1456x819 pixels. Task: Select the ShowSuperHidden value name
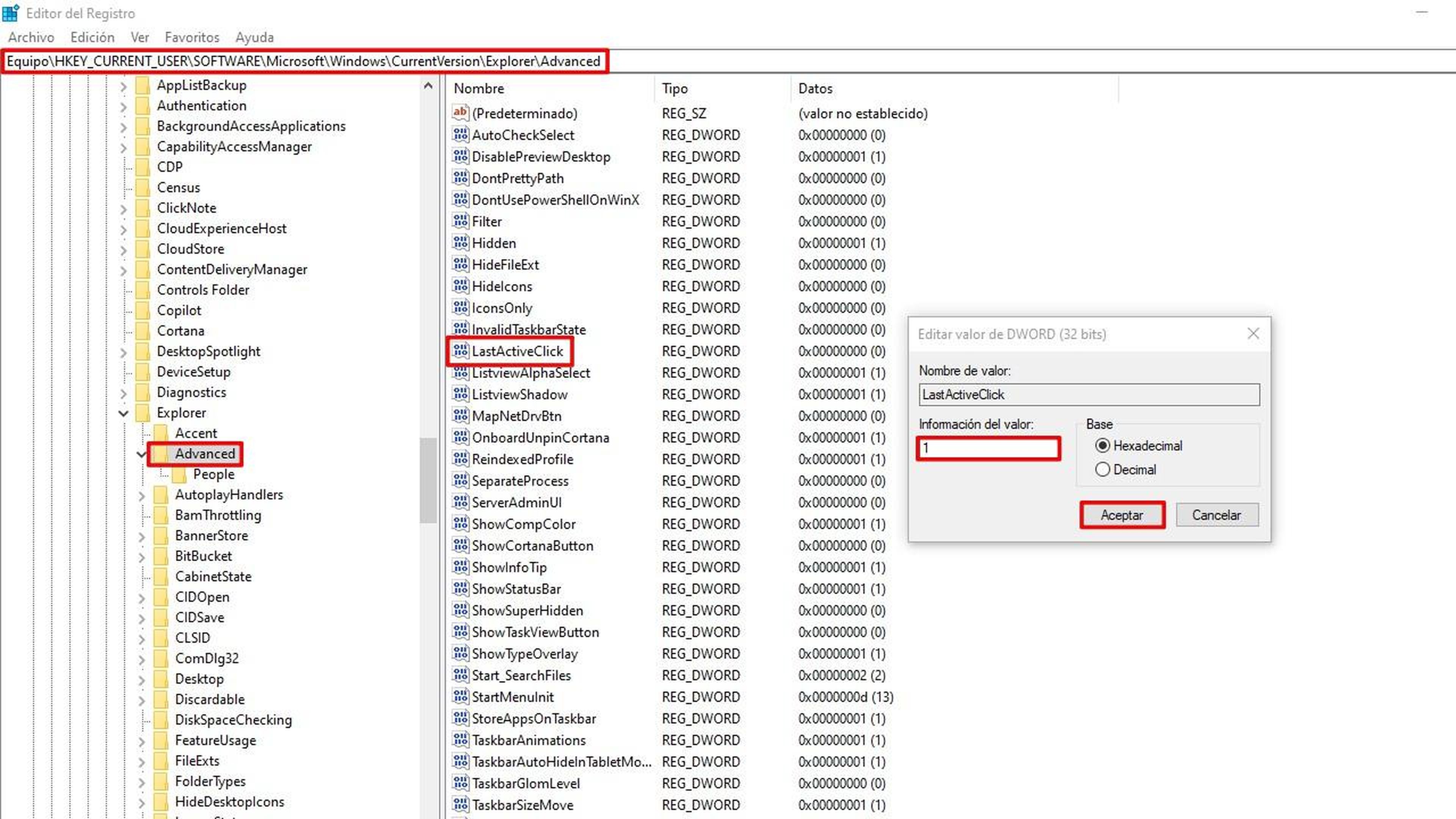527,610
